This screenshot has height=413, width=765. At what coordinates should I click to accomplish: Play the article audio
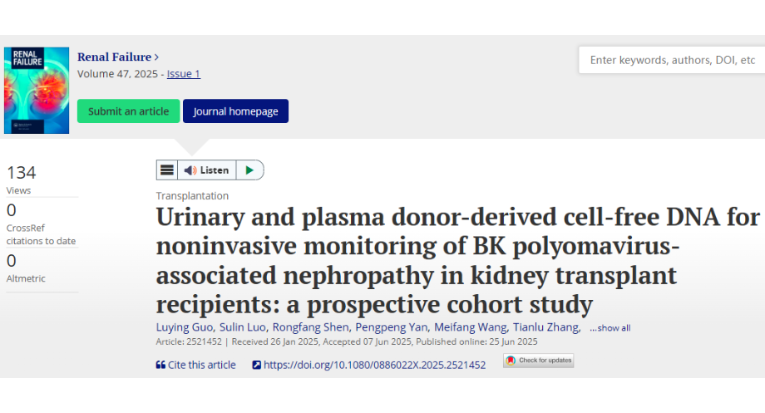tap(249, 170)
